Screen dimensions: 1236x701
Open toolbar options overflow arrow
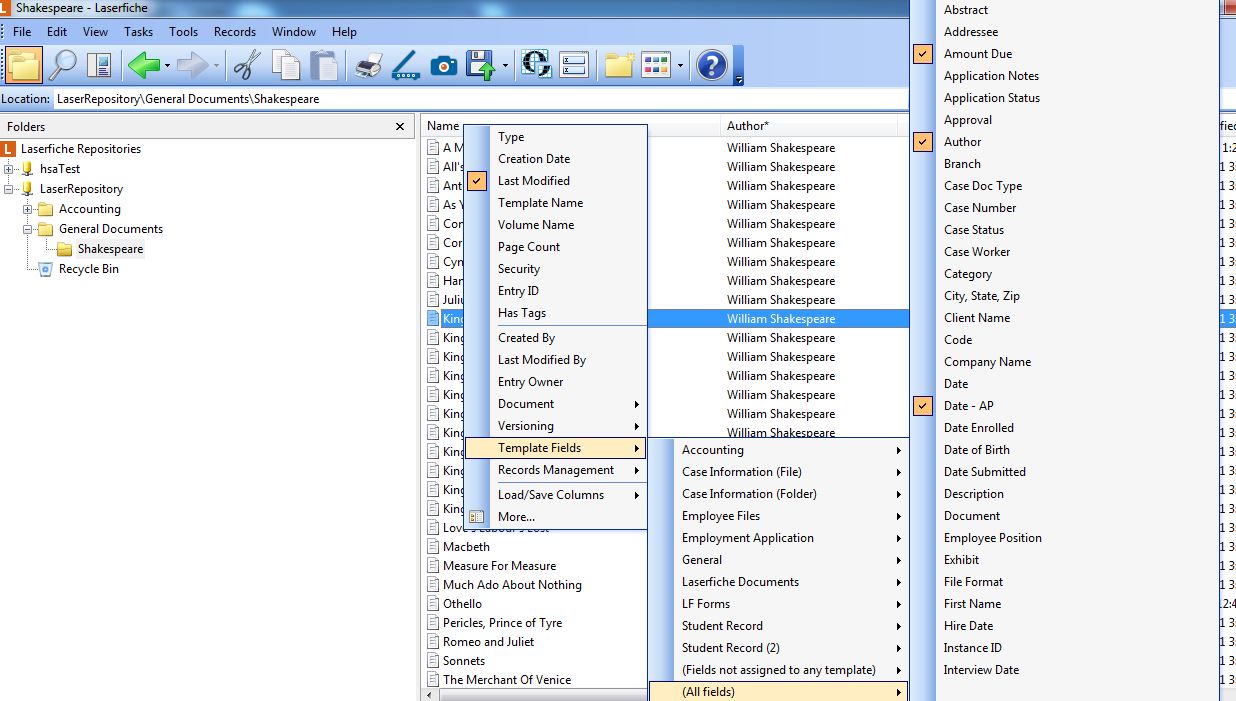pyautogui.click(x=738, y=79)
